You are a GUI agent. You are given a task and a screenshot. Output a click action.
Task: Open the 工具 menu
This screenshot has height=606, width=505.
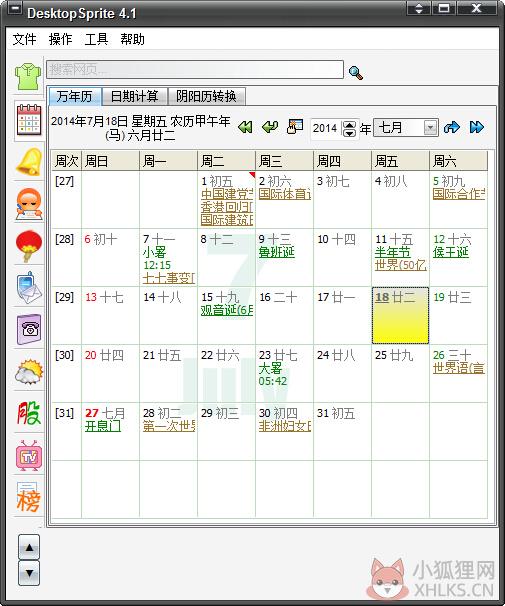point(96,39)
